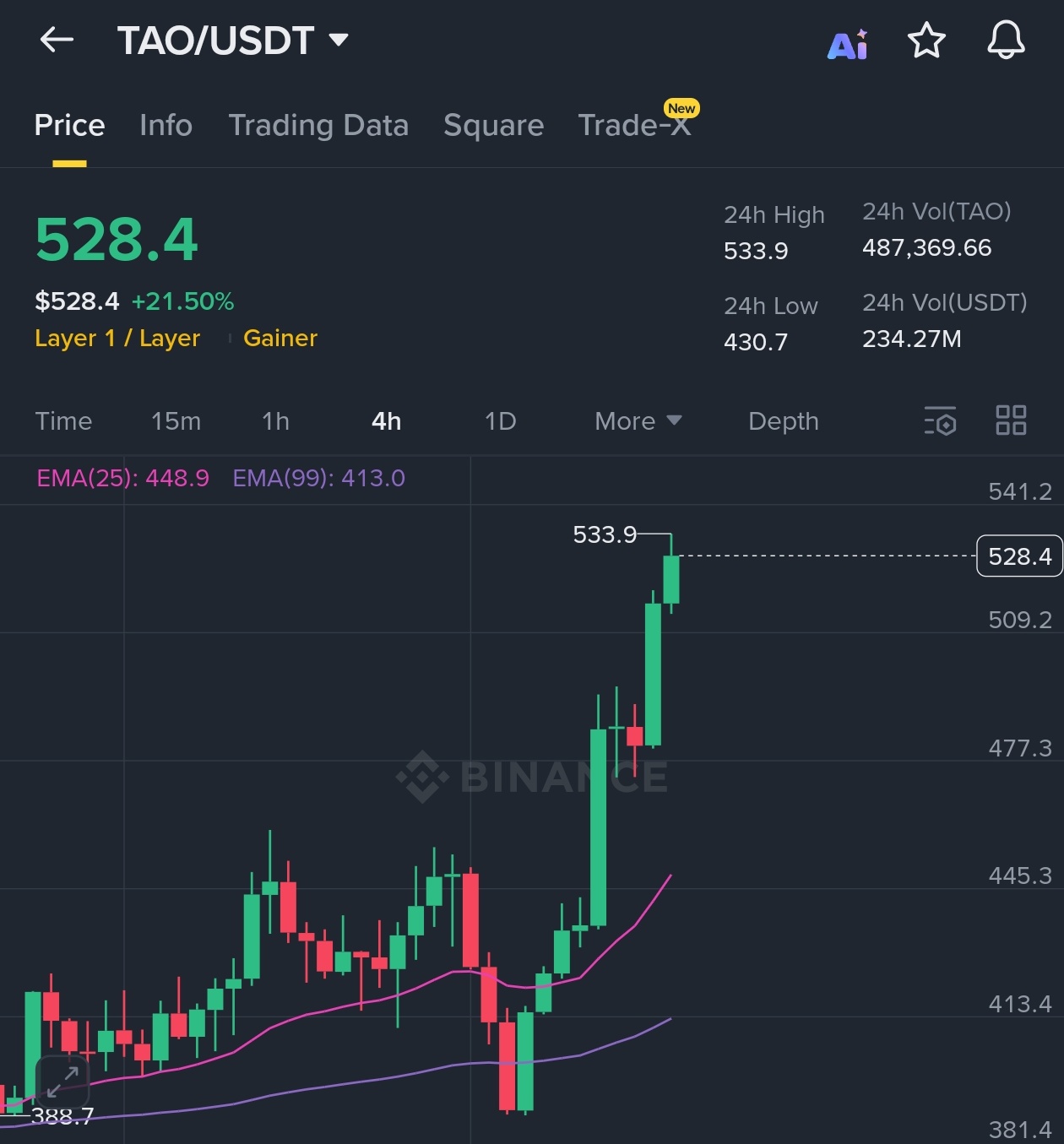Switch to the Price tab
Screen dimensions: 1064x1144
pos(69,125)
